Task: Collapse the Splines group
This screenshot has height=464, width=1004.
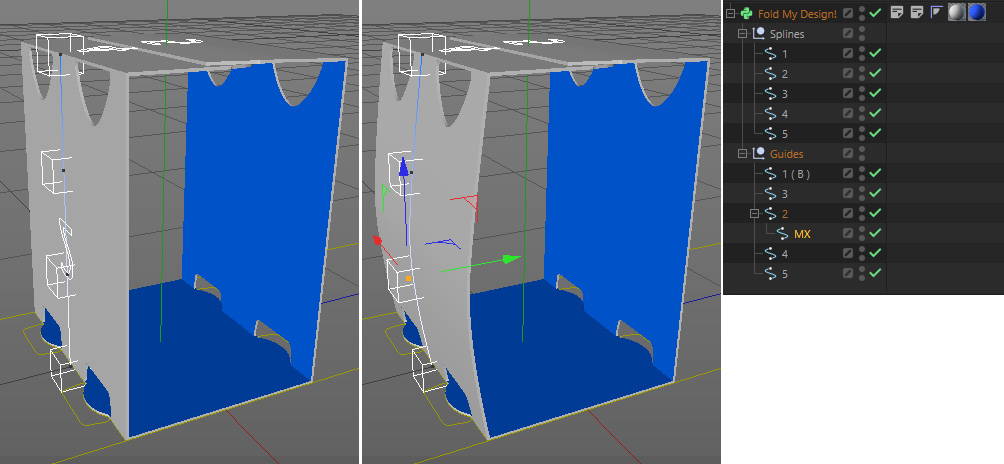Action: [x=742, y=33]
